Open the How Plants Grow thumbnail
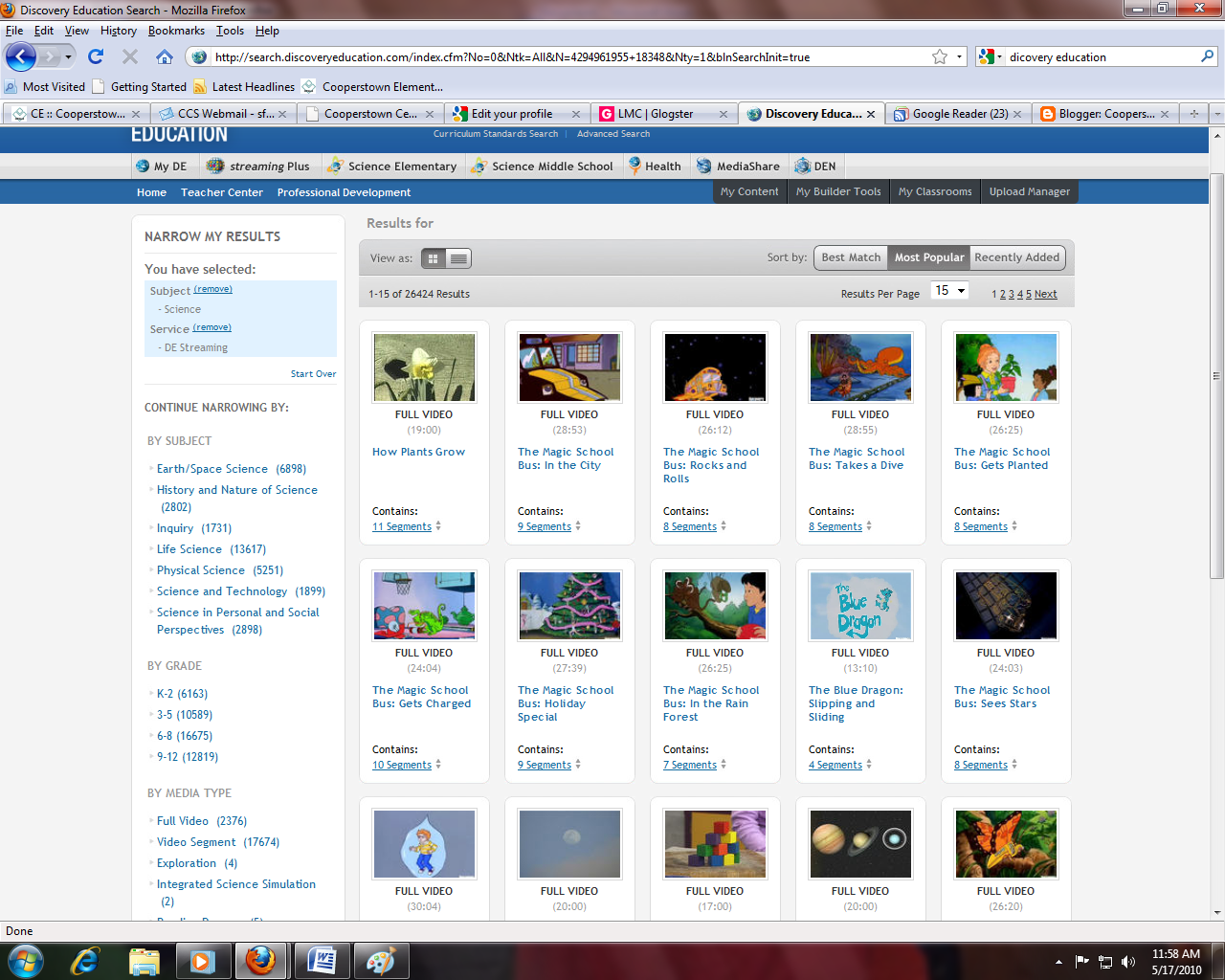The height and width of the screenshot is (980, 1225). pos(424,367)
